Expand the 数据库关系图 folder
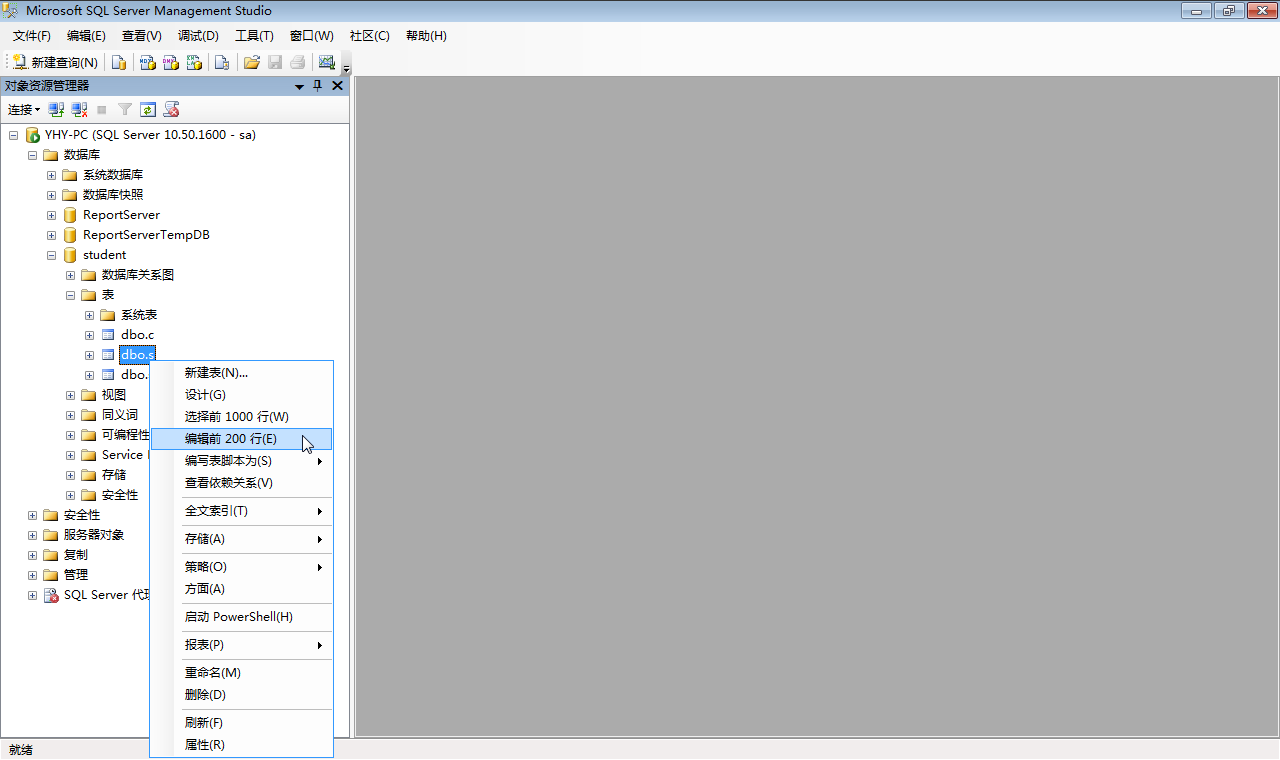Image resolution: width=1280 pixels, height=760 pixels. (x=70, y=275)
